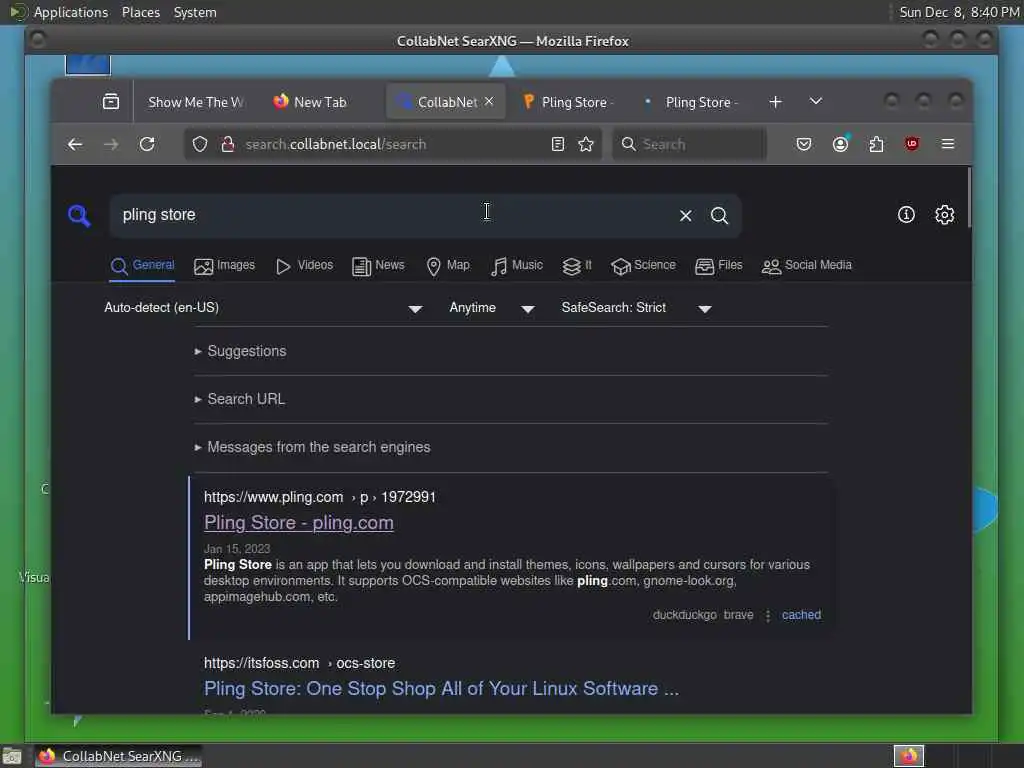Viewport: 1024px width, 768px height.
Task: Bookmark this page with the star
Action: point(586,144)
